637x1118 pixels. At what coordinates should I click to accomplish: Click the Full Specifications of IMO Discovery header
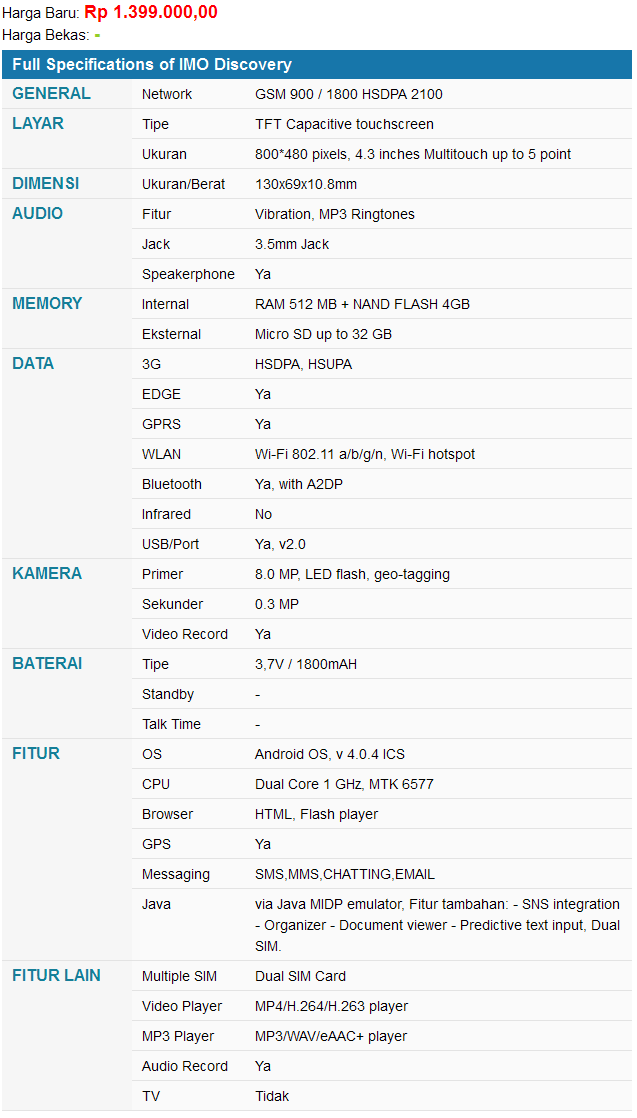point(152,65)
